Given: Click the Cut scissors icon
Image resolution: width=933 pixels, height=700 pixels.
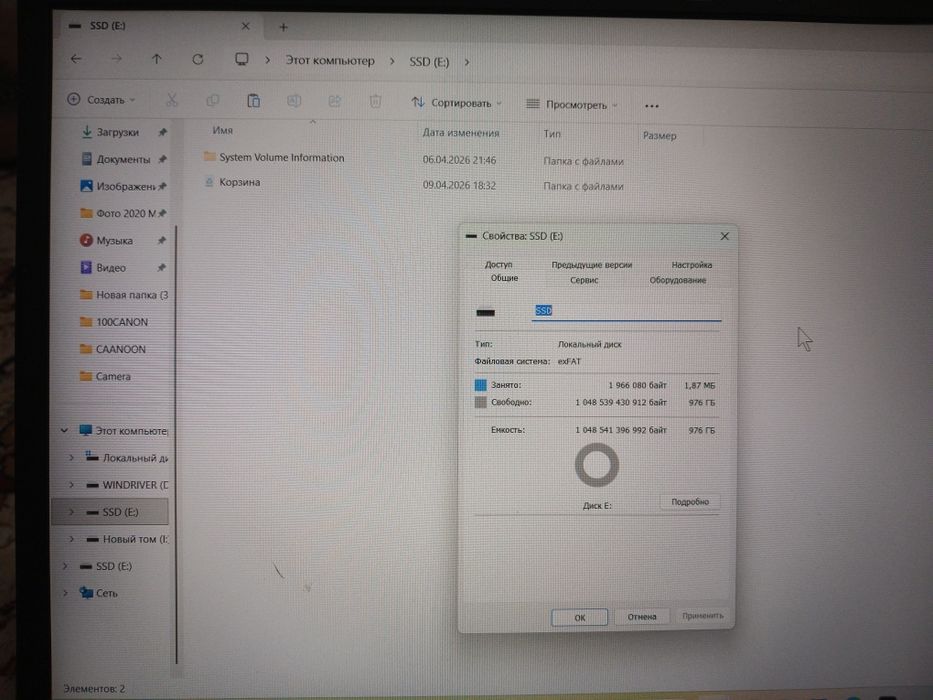Looking at the screenshot, I should pyautogui.click(x=171, y=100).
